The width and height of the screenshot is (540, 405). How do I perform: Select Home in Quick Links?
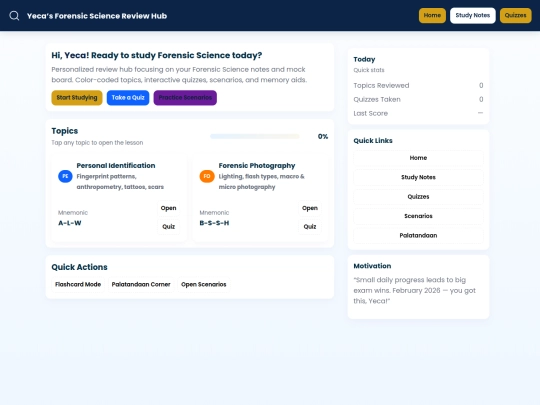[x=418, y=158]
